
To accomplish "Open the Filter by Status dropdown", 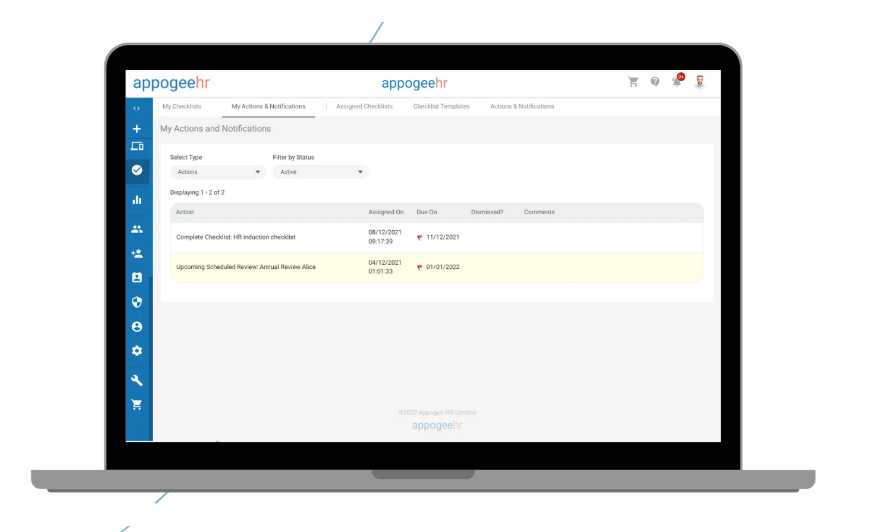I will [x=320, y=172].
